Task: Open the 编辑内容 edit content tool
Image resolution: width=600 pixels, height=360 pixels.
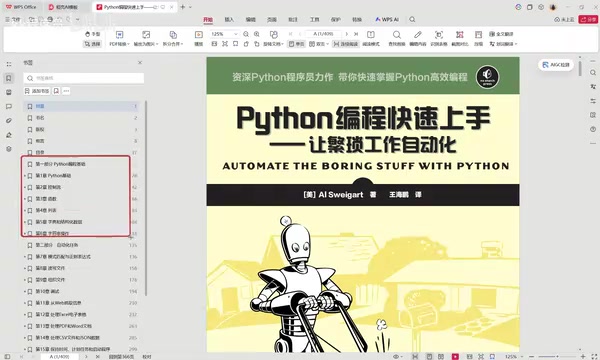Action: click(418, 39)
